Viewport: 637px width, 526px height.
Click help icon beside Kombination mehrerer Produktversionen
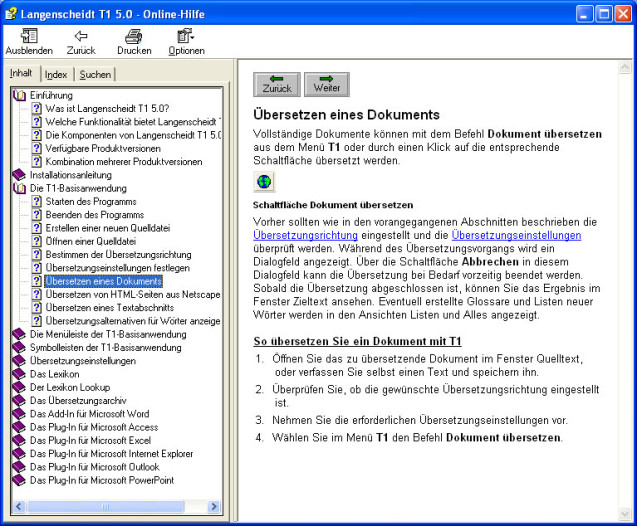click(37, 162)
